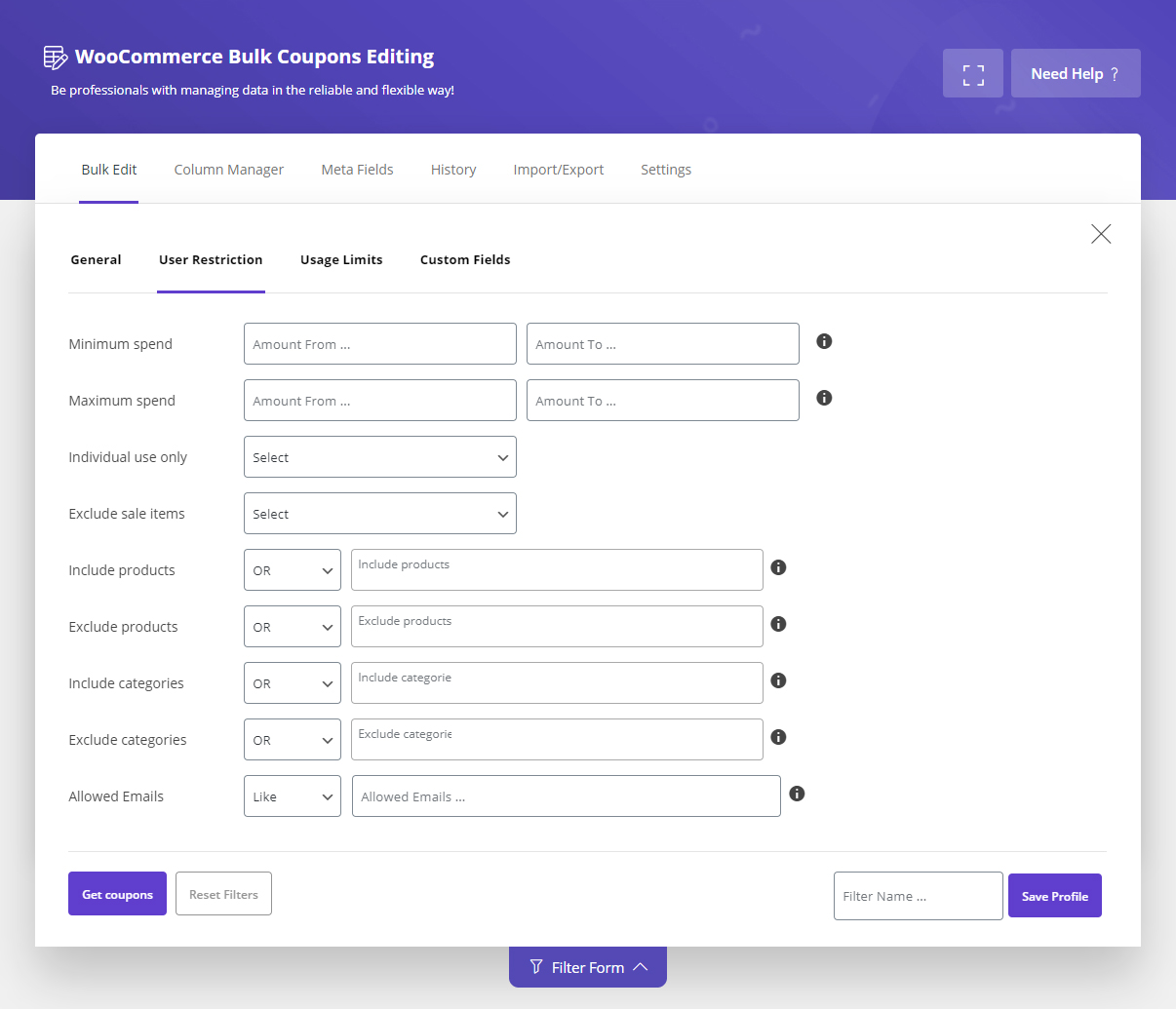Close the filter form with X icon
This screenshot has width=1176, height=1009.
pyautogui.click(x=1101, y=234)
